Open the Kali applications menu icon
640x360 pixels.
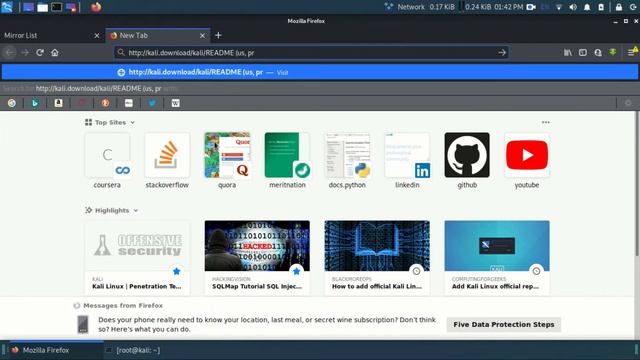[7, 7]
